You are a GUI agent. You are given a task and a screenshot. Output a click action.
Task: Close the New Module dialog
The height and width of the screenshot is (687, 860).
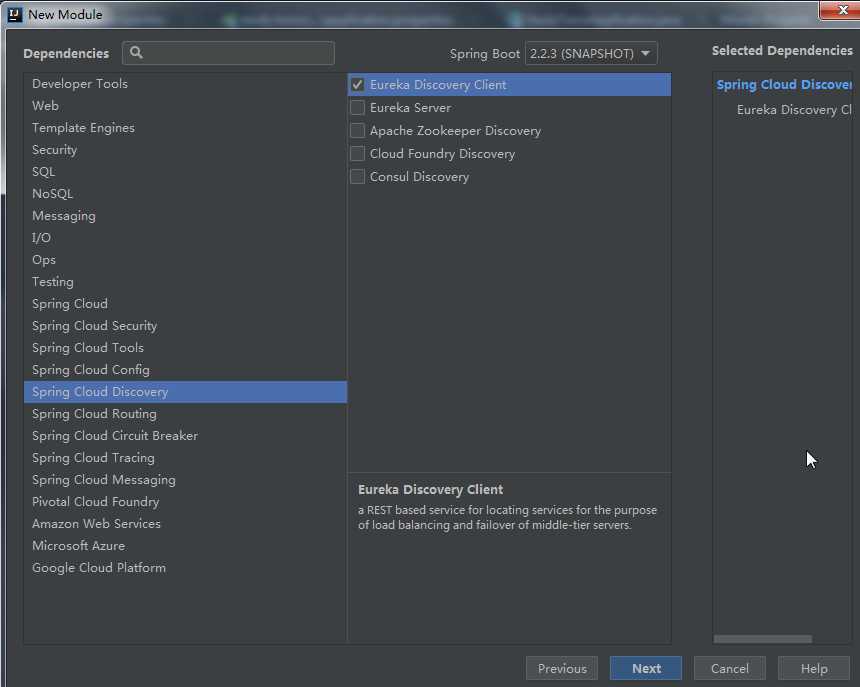pyautogui.click(x=842, y=10)
